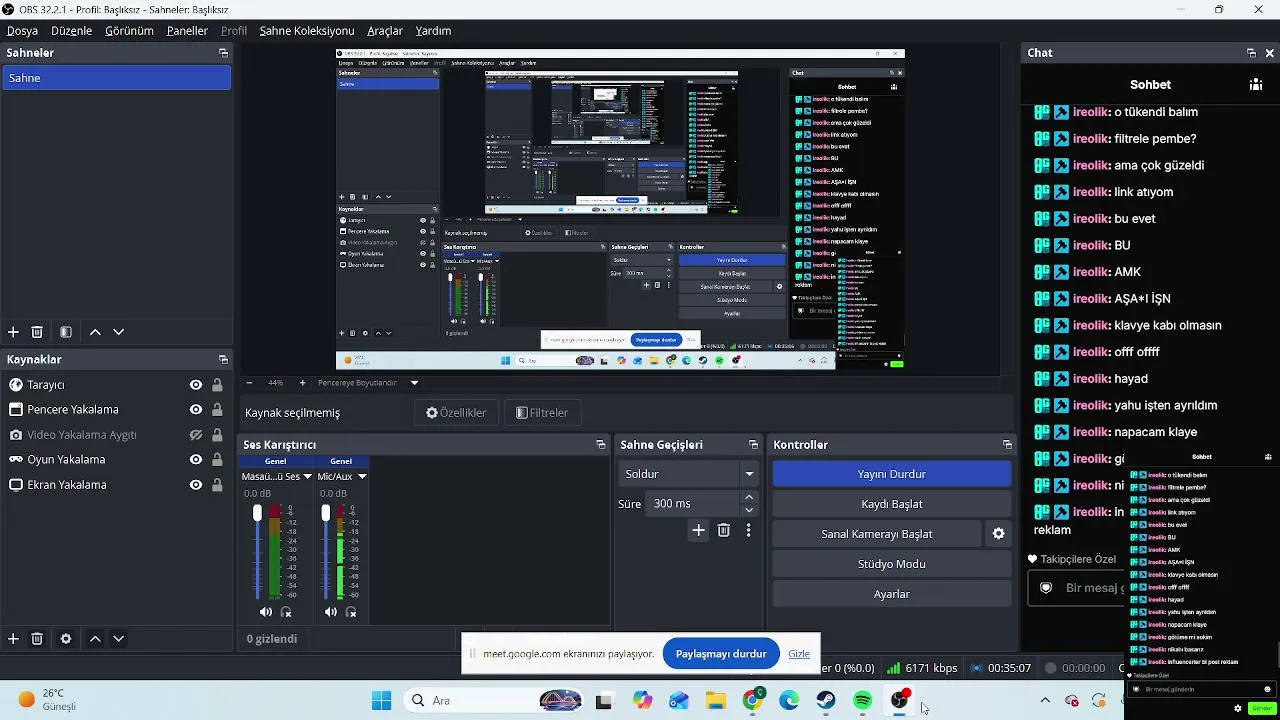Open the Dosya menu
Screen dimensions: 1280x720
22,31
